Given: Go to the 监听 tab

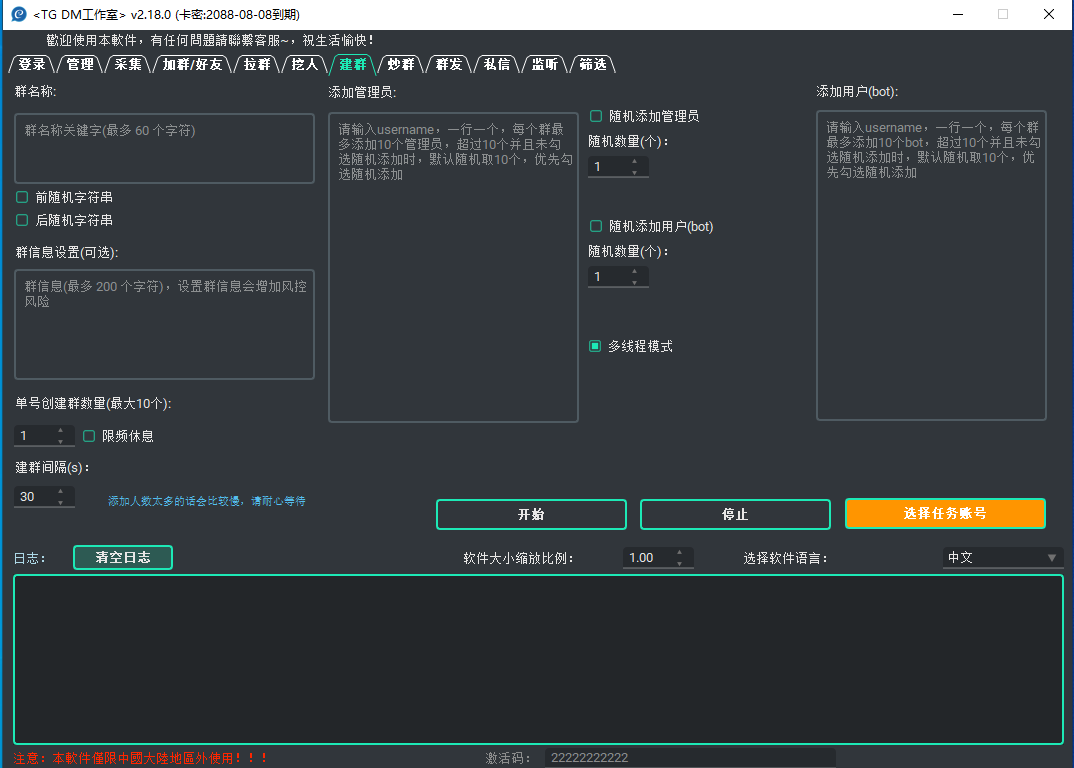Looking at the screenshot, I should click(545, 64).
